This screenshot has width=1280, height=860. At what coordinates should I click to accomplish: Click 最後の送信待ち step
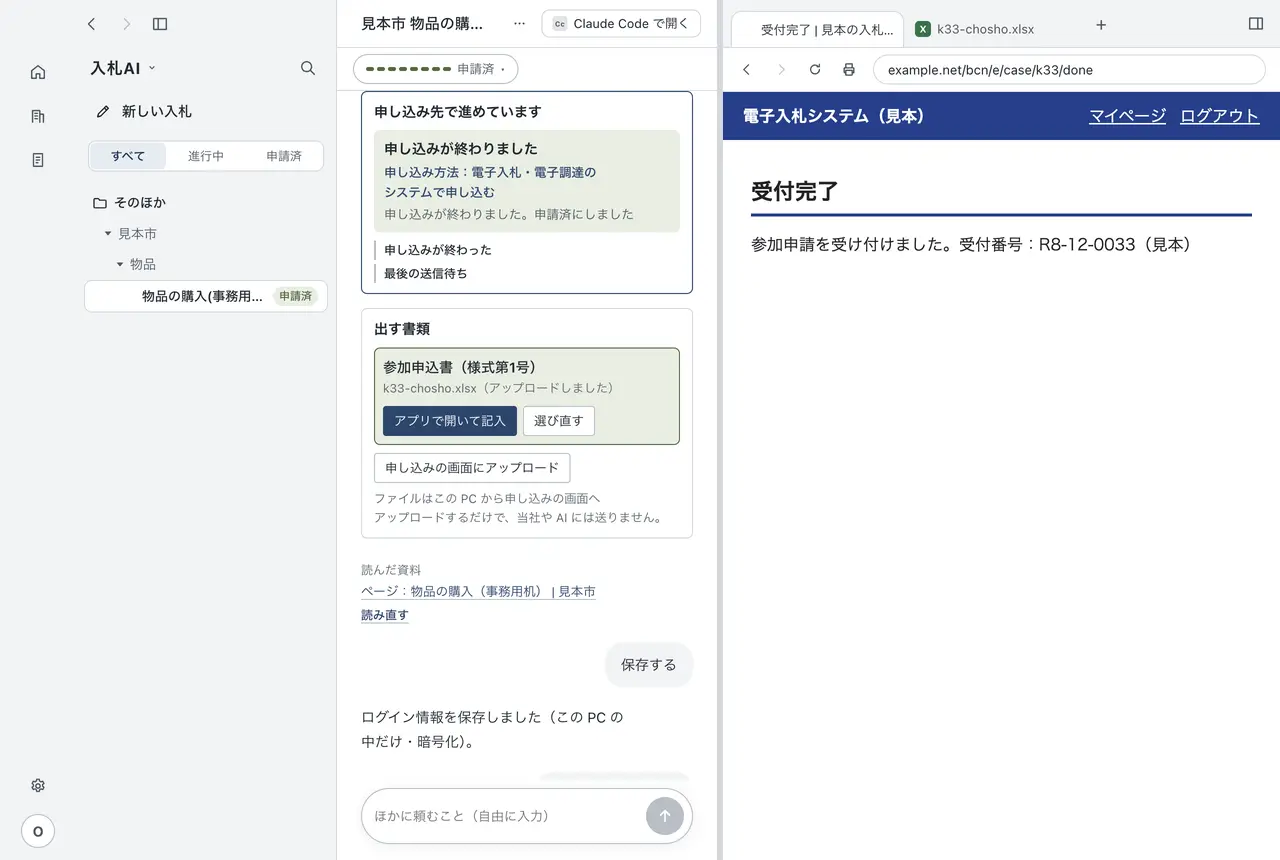pos(426,273)
